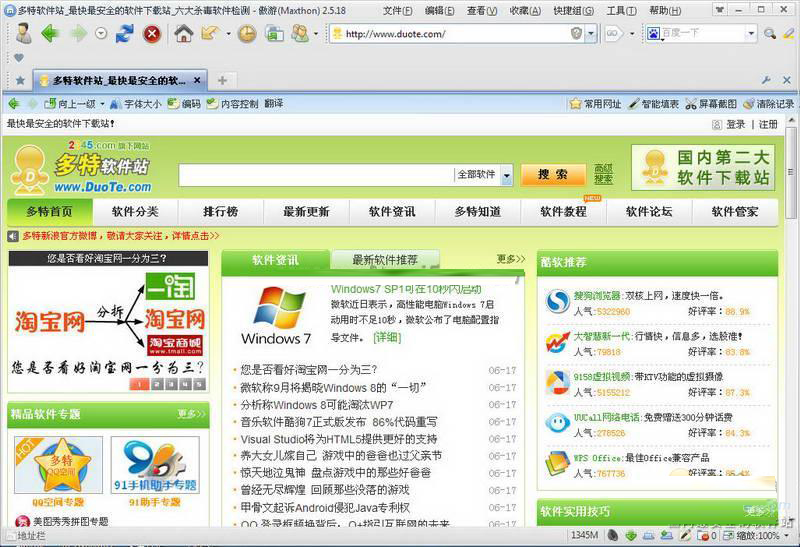The height and width of the screenshot is (547, 800).
Task: Click the magnifier search icon in the toolbar
Action: [769, 34]
